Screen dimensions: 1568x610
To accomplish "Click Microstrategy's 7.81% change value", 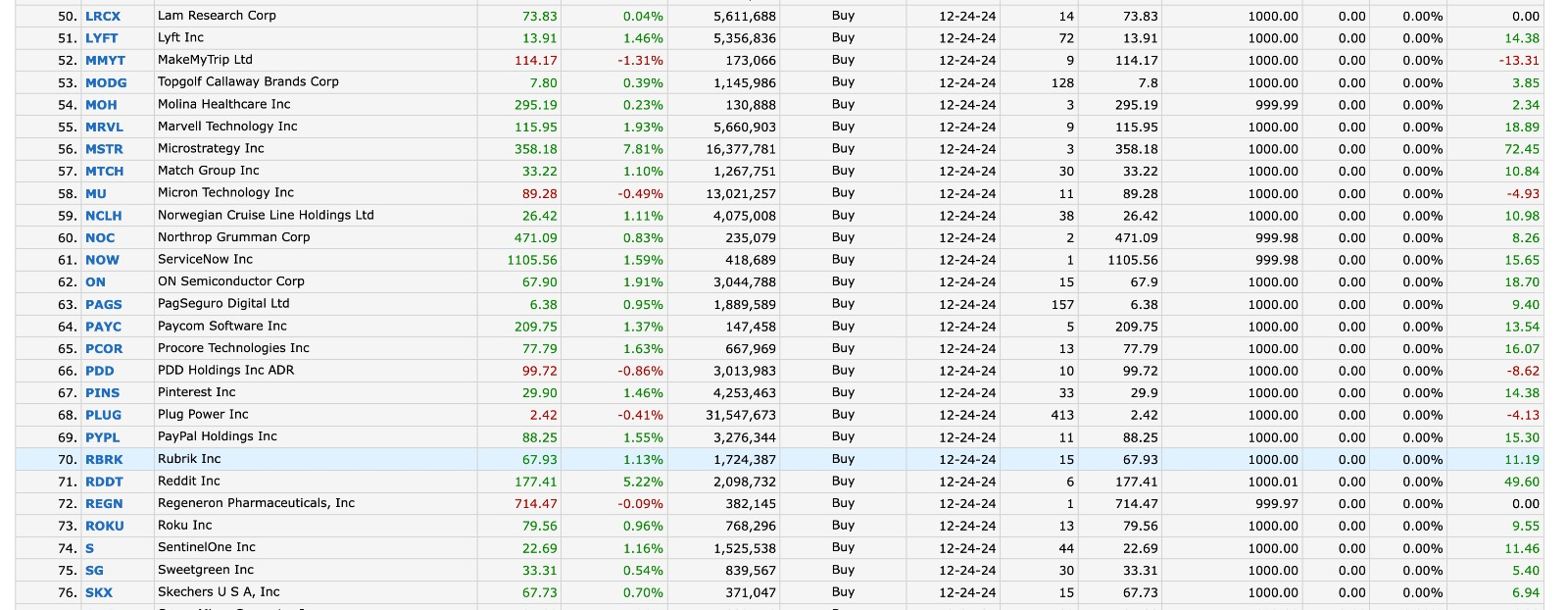I will [x=643, y=149].
